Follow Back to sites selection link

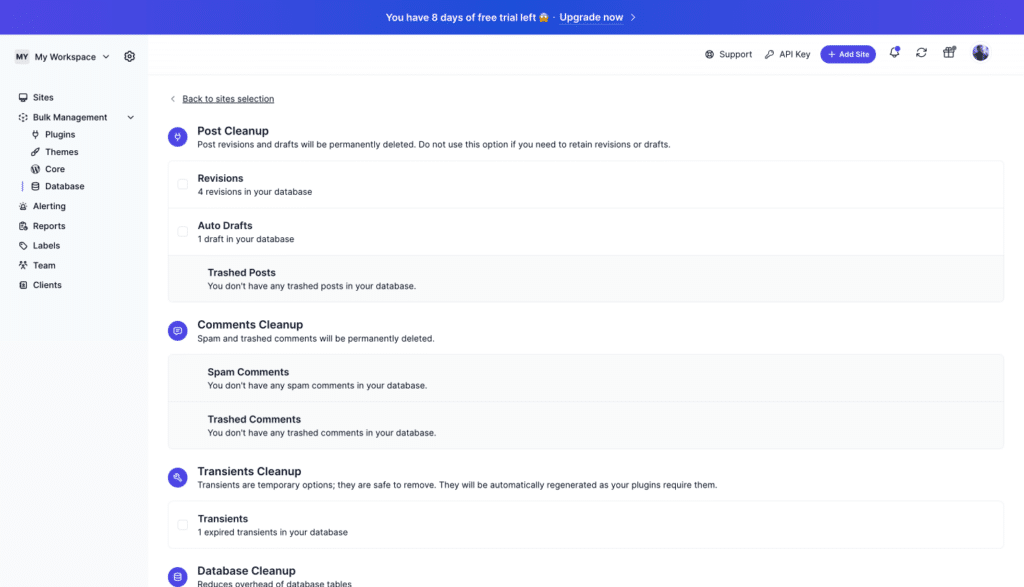(x=228, y=99)
